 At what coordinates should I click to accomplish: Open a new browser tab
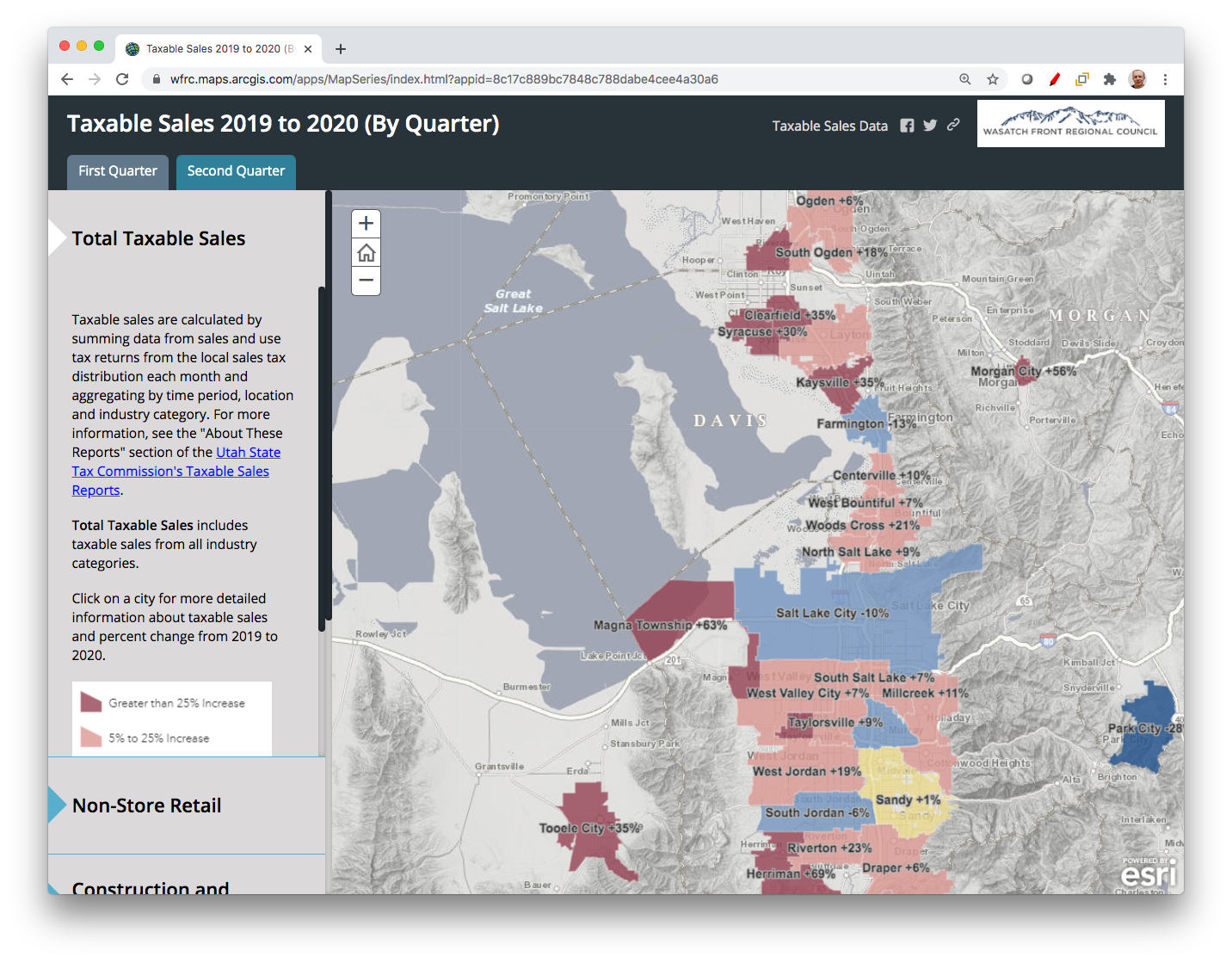coord(341,49)
